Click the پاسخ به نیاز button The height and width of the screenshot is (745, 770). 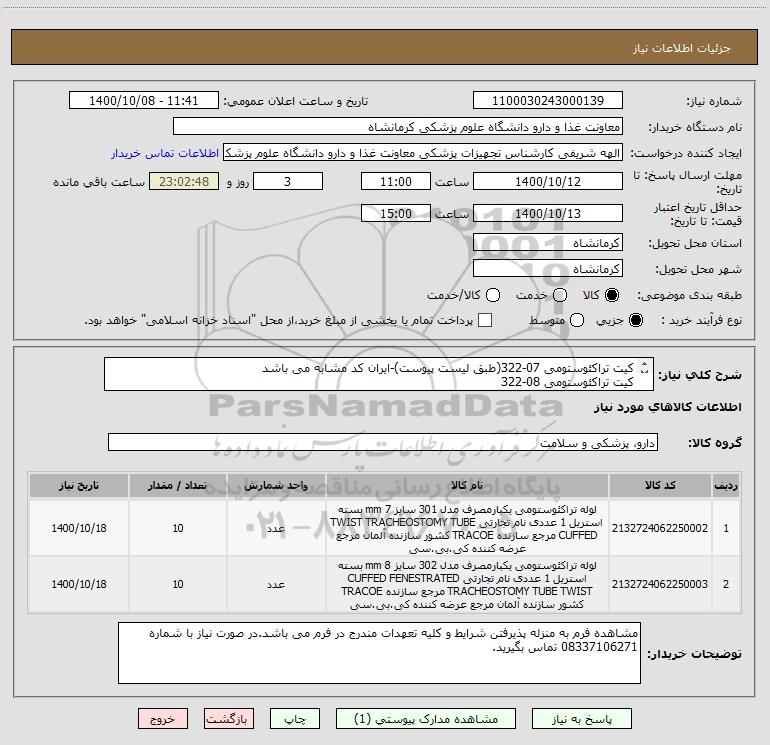(582, 719)
